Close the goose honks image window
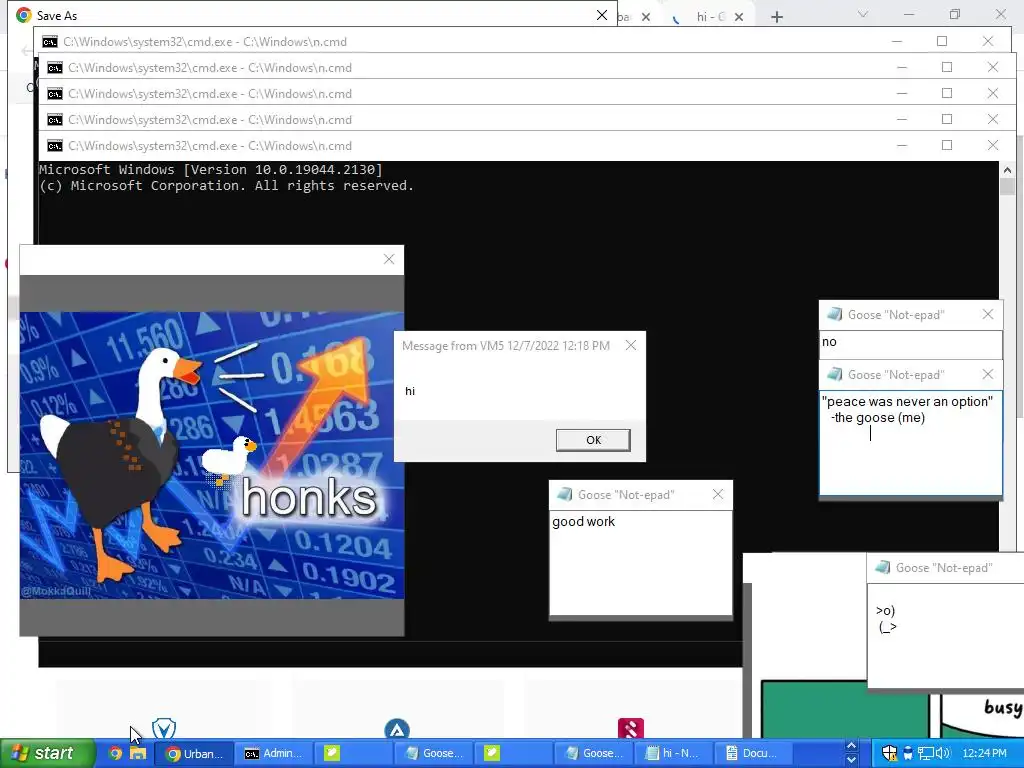1024x768 pixels. (389, 259)
